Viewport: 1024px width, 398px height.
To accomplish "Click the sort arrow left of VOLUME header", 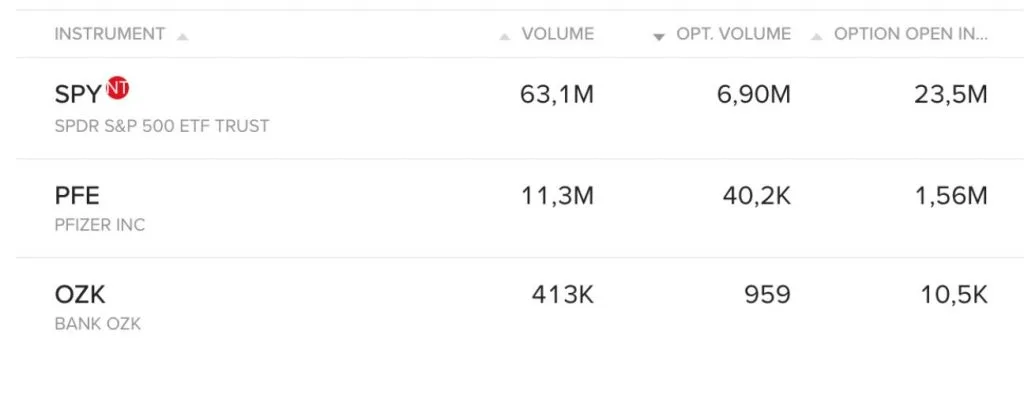I will [x=504, y=37].
